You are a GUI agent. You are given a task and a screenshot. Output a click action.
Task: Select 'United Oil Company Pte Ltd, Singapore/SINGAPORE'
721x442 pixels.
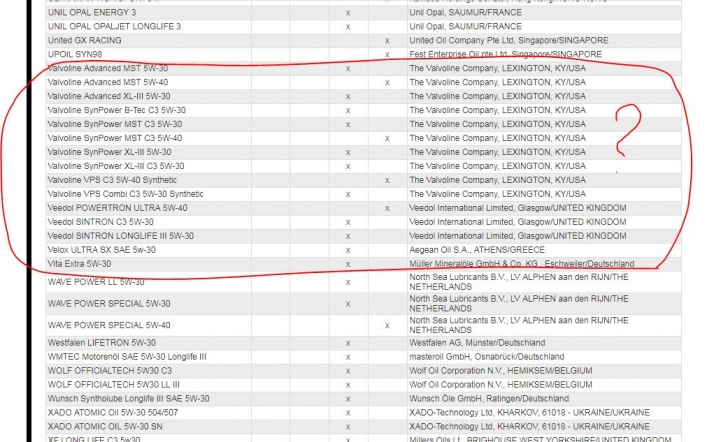tap(509, 40)
